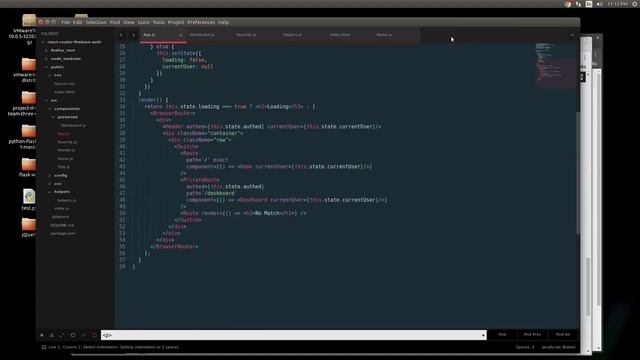Collapse the src folder
Viewport: 640px width, 360px height.
(x=47, y=100)
